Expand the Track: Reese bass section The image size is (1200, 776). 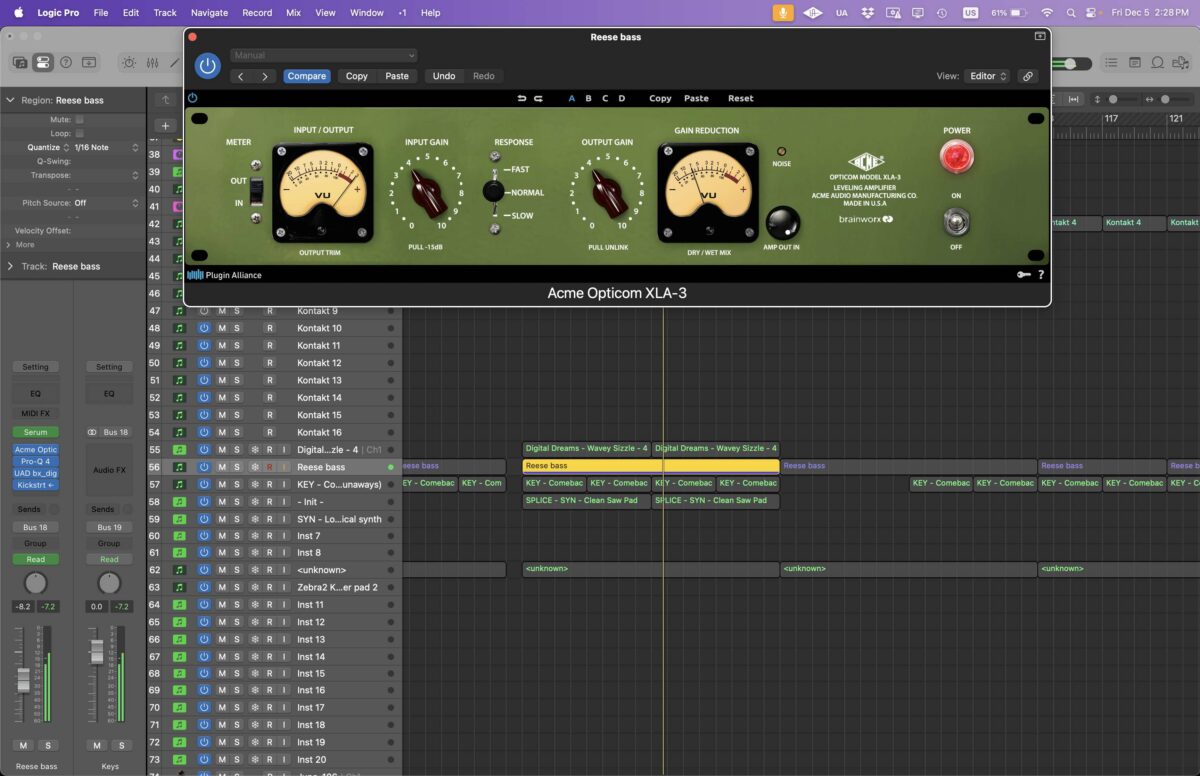coord(11,267)
